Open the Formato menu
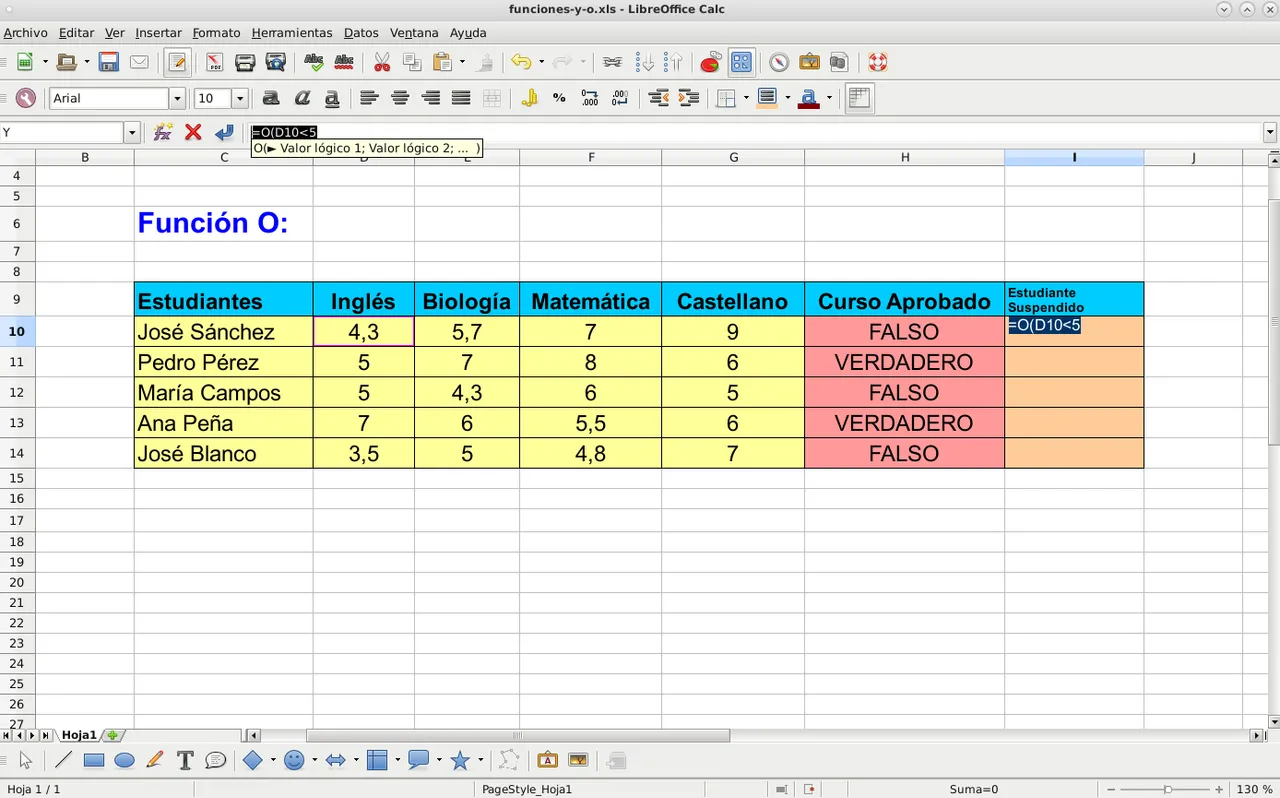The height and width of the screenshot is (798, 1280). point(216,33)
